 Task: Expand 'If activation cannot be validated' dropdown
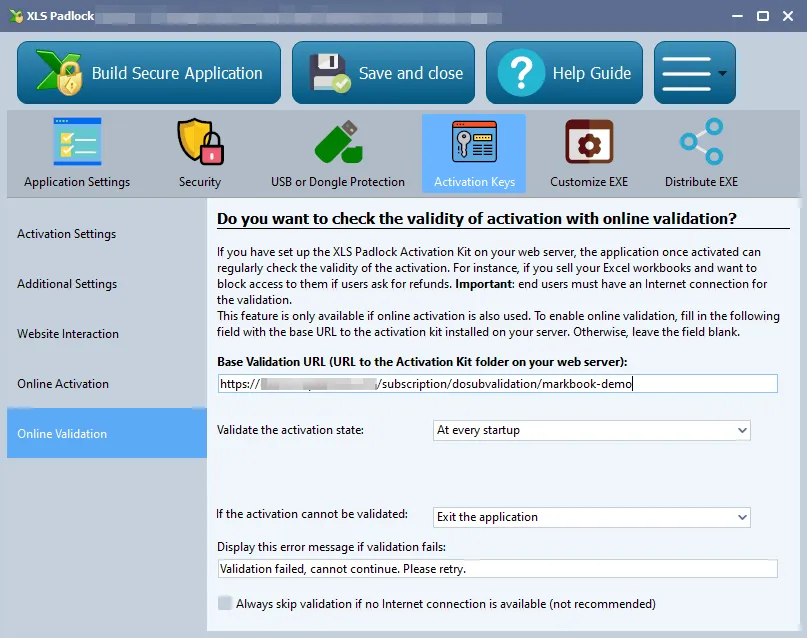tap(591, 517)
